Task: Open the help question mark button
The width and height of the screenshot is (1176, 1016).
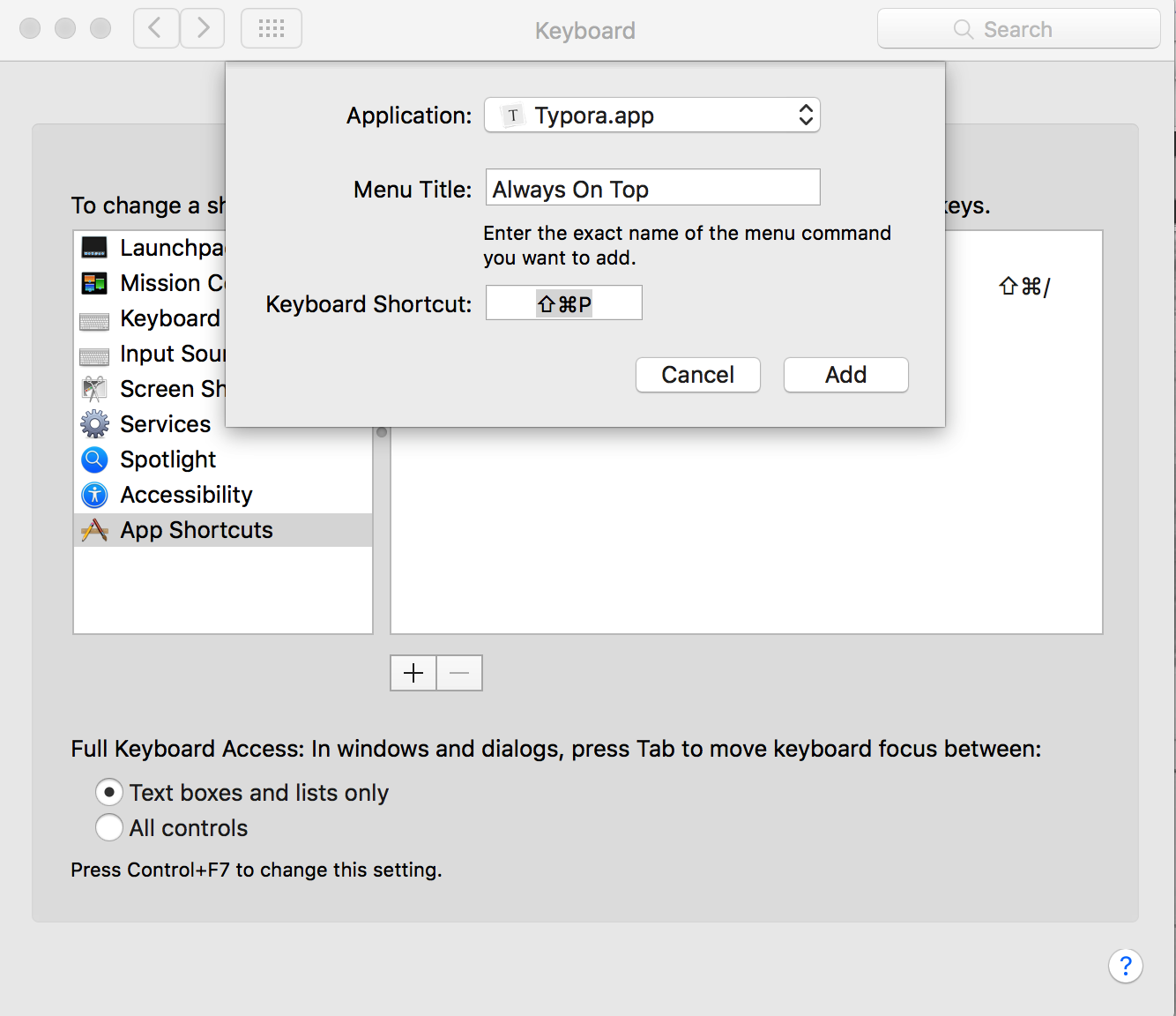Action: click(x=1125, y=966)
